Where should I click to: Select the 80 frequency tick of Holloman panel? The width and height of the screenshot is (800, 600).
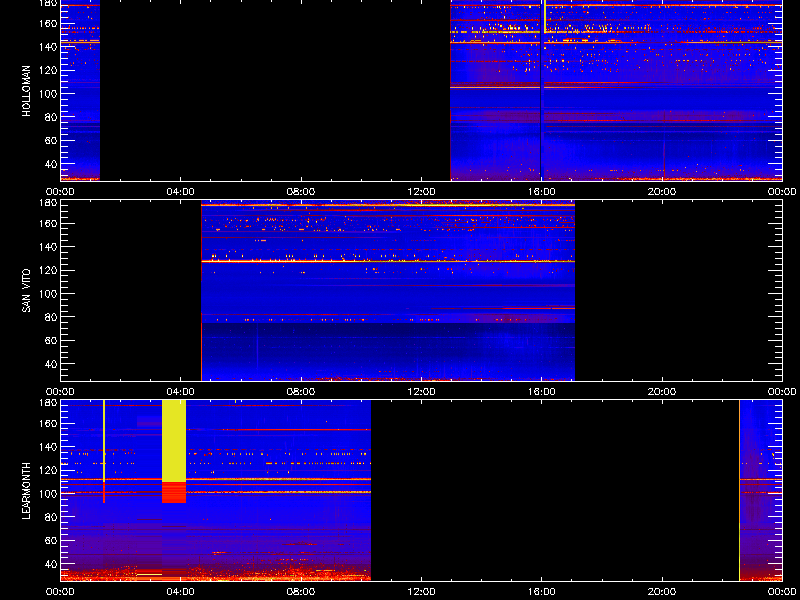point(52,117)
